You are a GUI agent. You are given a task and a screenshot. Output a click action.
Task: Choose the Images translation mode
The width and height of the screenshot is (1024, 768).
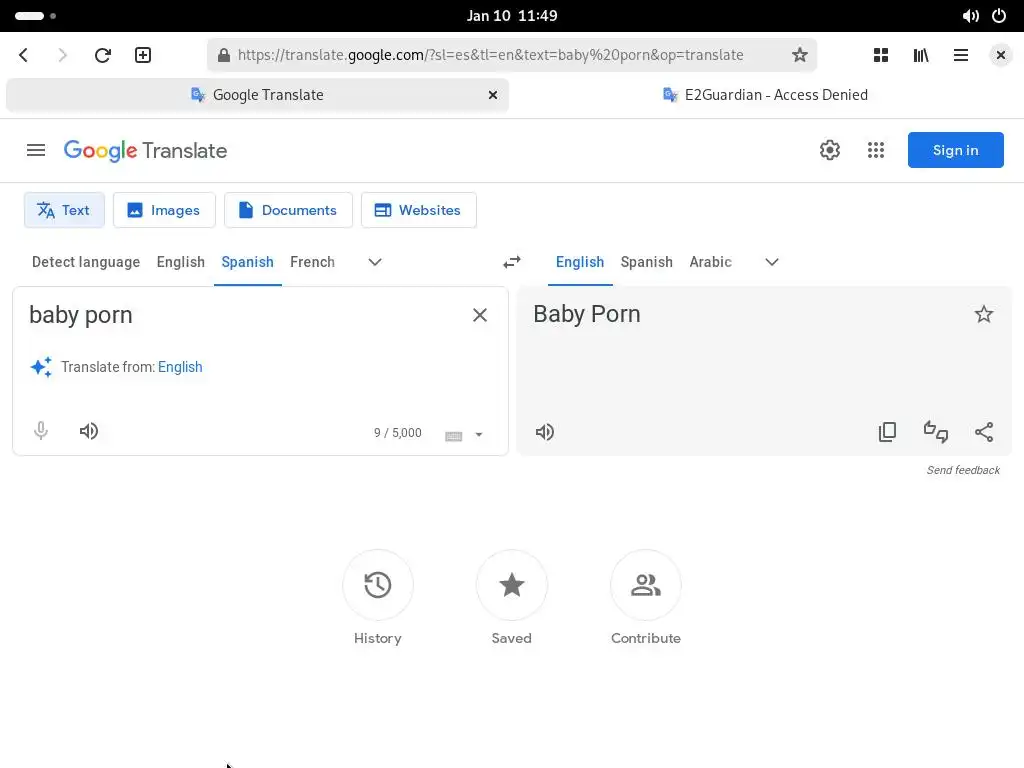(164, 210)
